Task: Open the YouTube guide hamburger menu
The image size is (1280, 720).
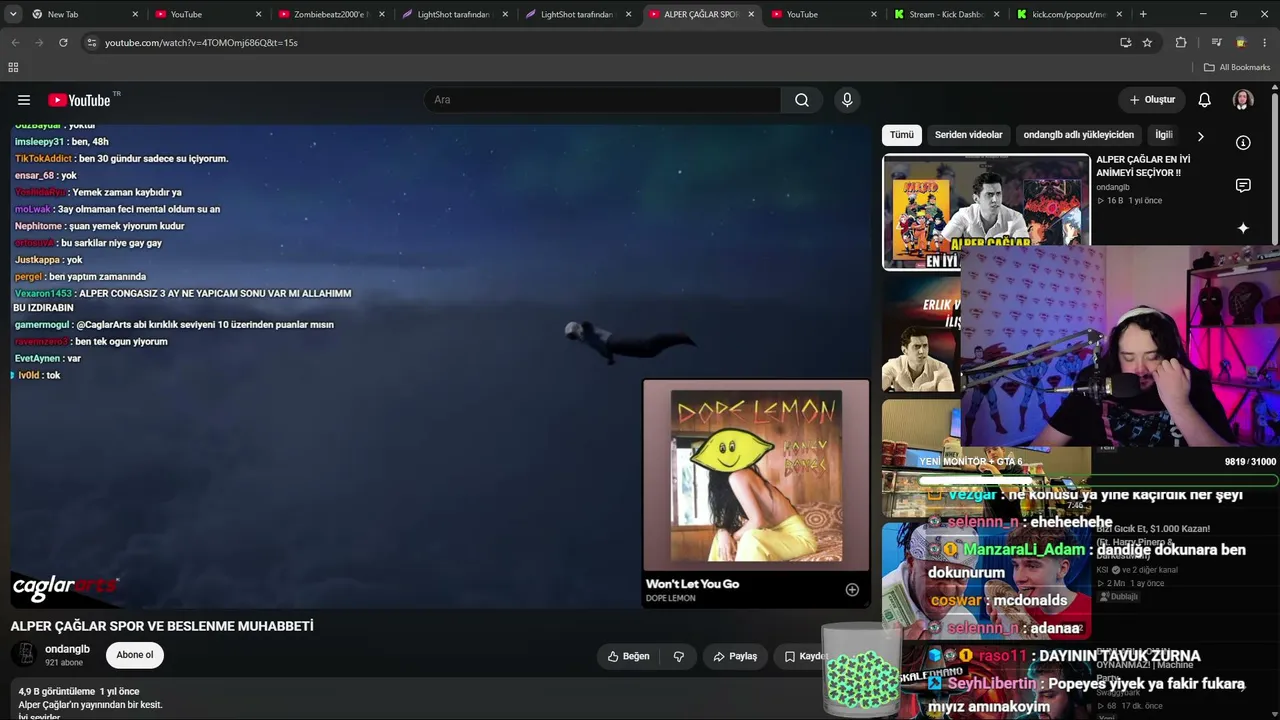Action: (x=24, y=100)
